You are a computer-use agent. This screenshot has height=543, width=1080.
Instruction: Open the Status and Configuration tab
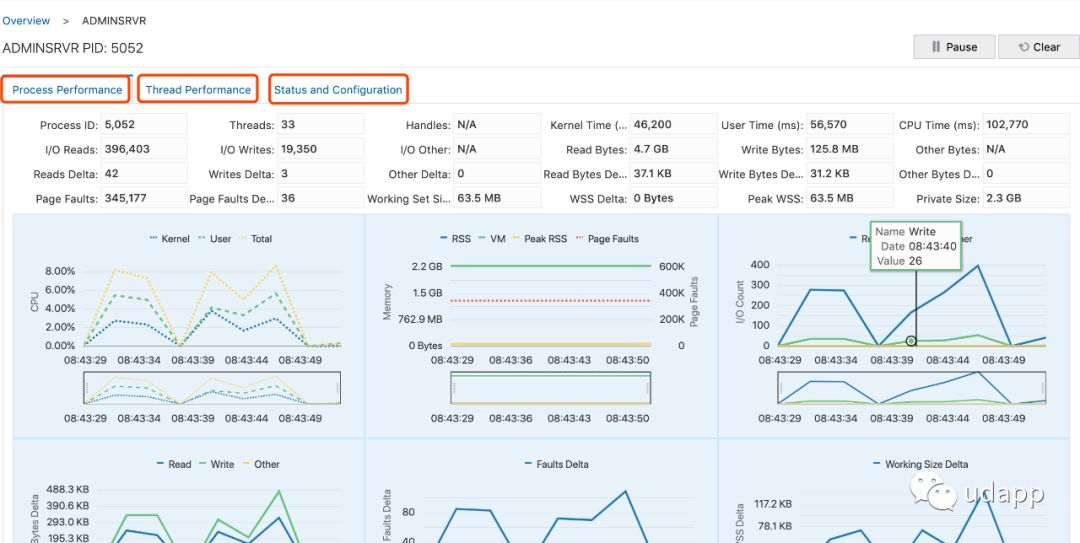click(338, 90)
